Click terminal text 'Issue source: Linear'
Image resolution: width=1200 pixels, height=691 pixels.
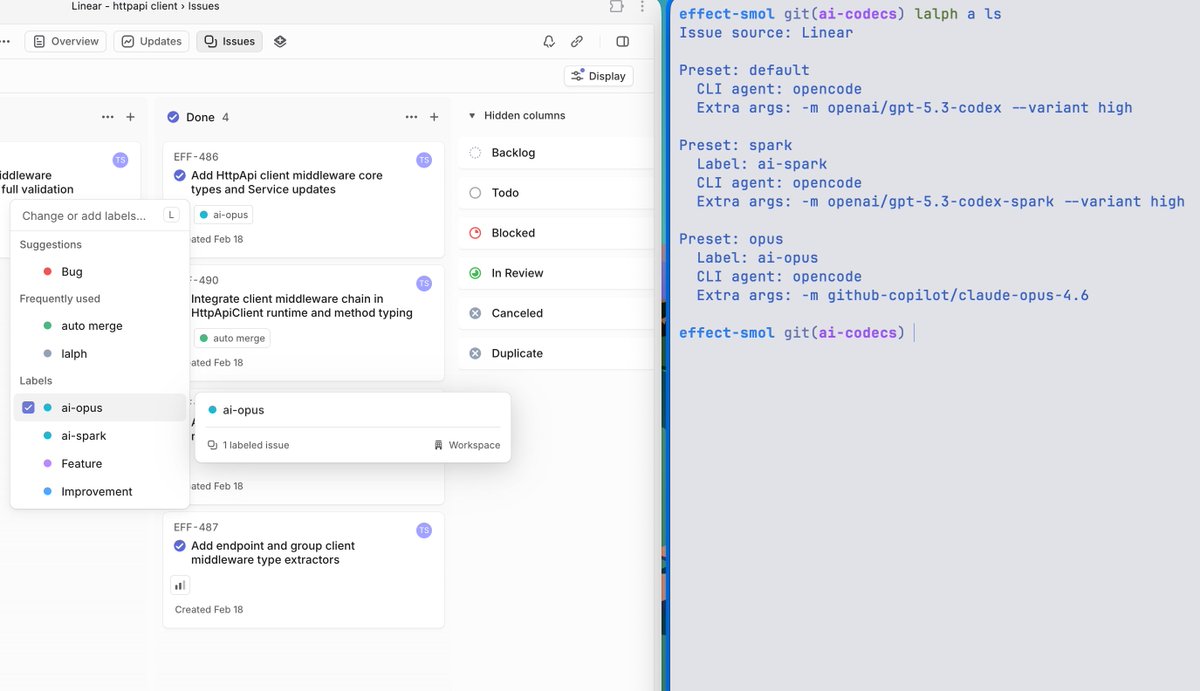click(x=766, y=32)
